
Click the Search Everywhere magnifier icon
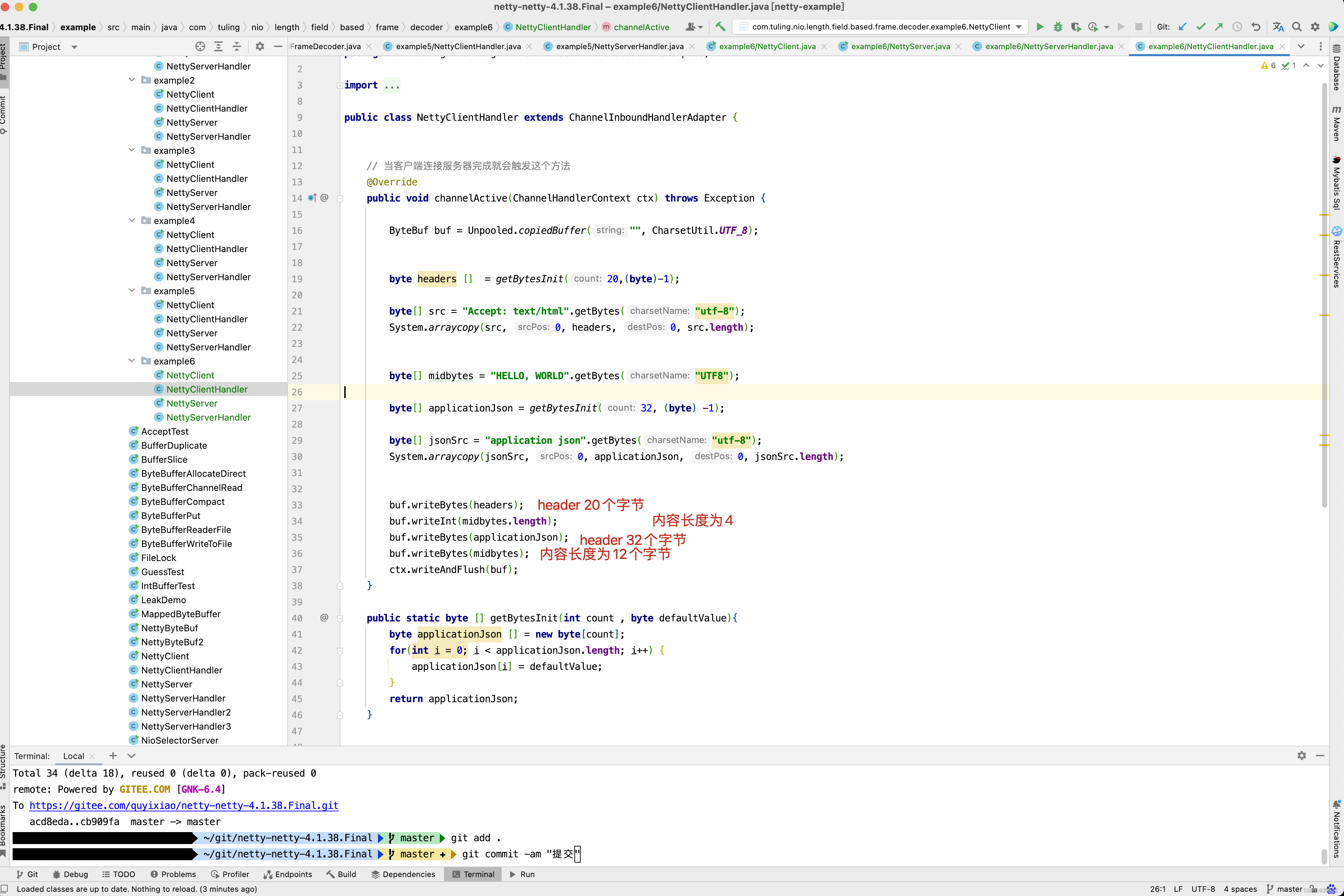tap(1297, 27)
